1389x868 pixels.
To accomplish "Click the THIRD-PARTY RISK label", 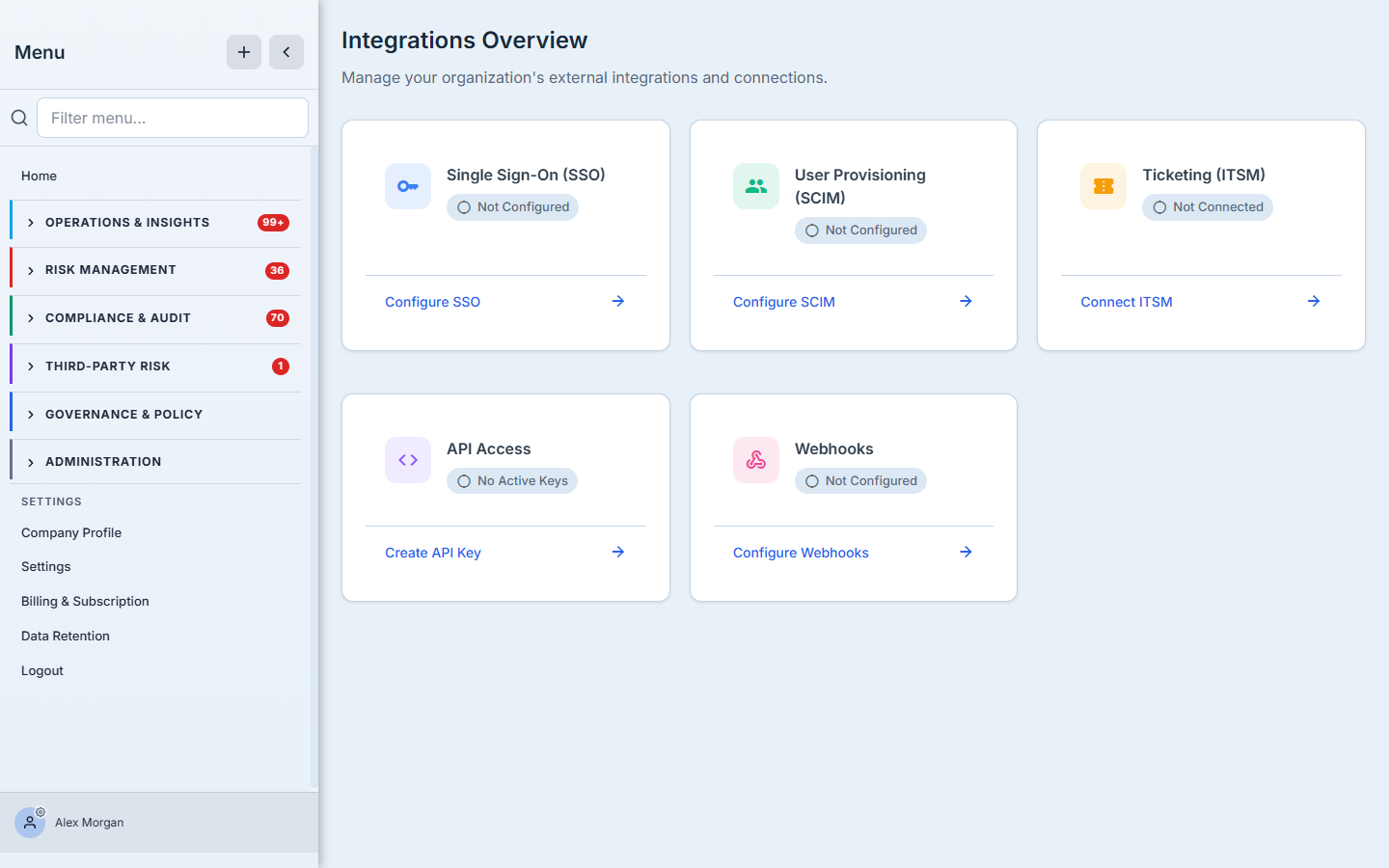I will (108, 366).
